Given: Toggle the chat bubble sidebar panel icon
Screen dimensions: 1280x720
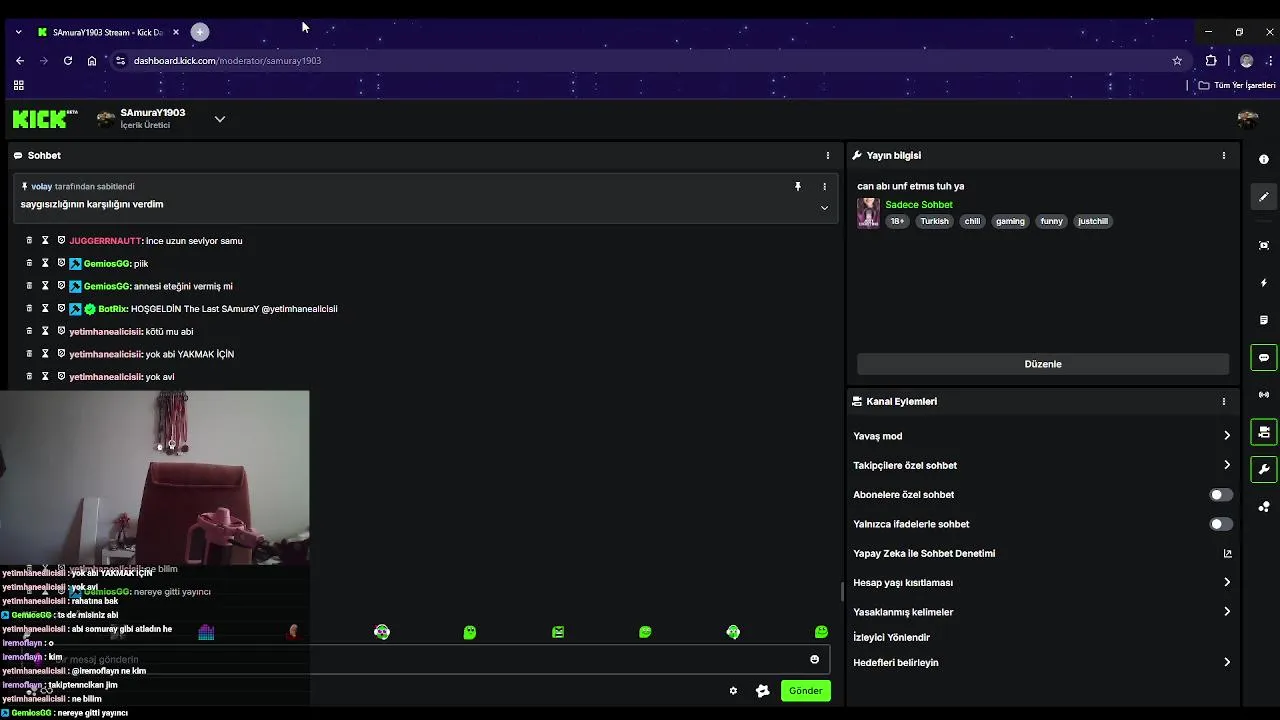Looking at the screenshot, I should pyautogui.click(x=1264, y=357).
